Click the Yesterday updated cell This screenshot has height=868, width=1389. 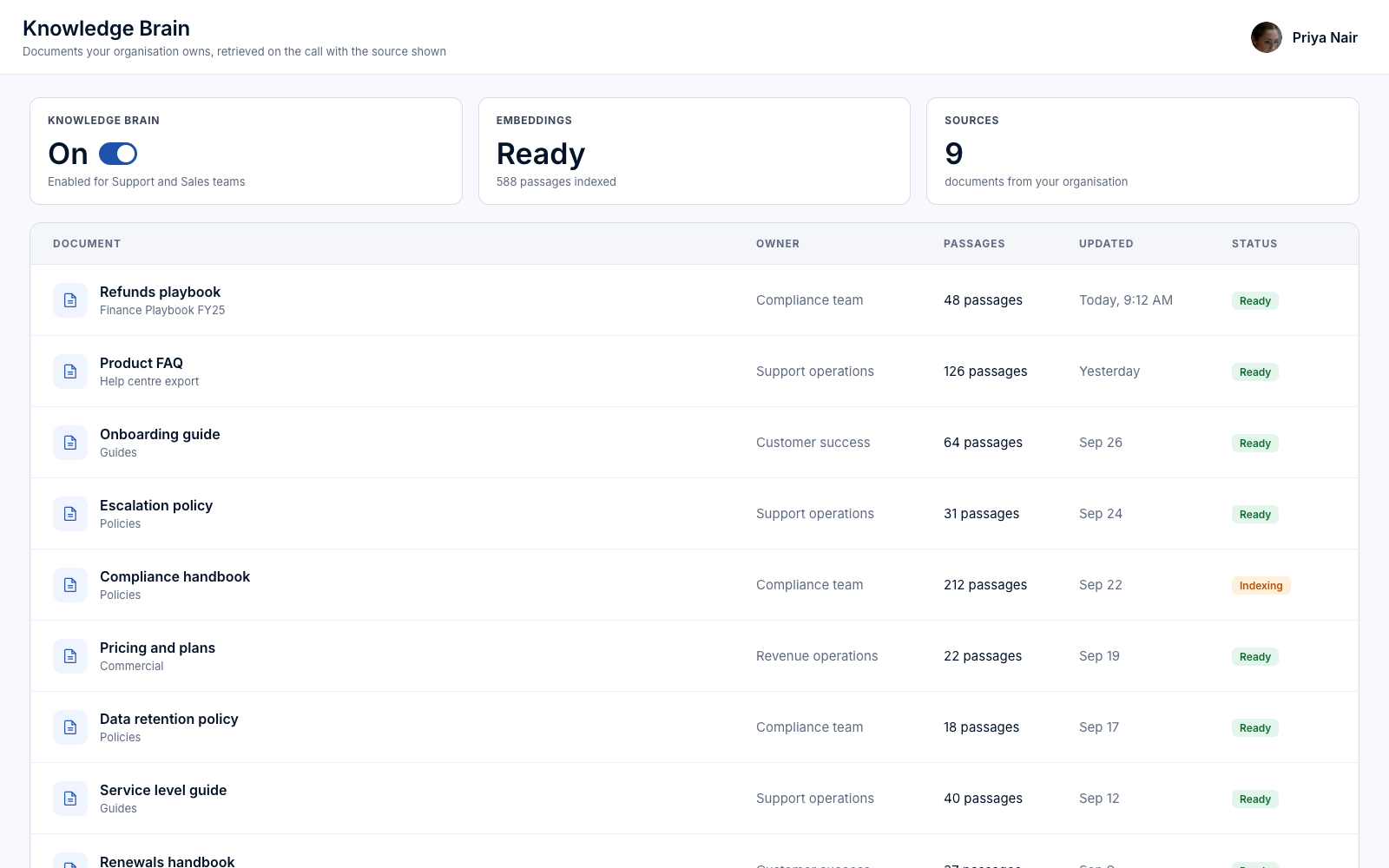(x=1109, y=372)
